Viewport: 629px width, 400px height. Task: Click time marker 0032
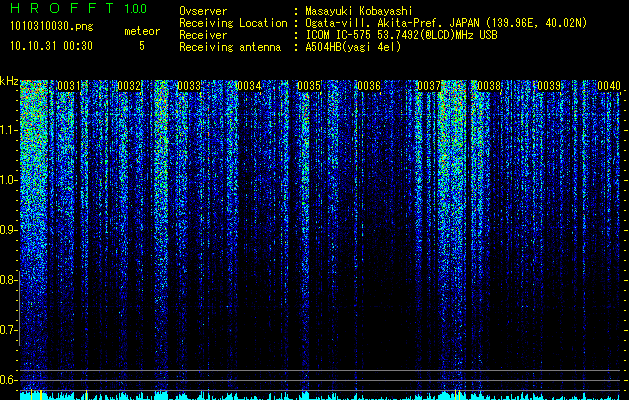(129, 86)
